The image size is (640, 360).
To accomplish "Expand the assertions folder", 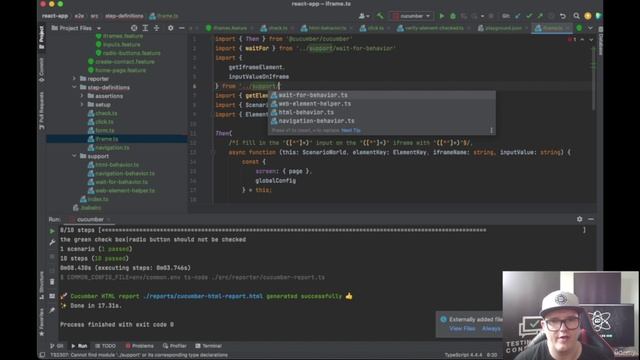I will 82,96.
